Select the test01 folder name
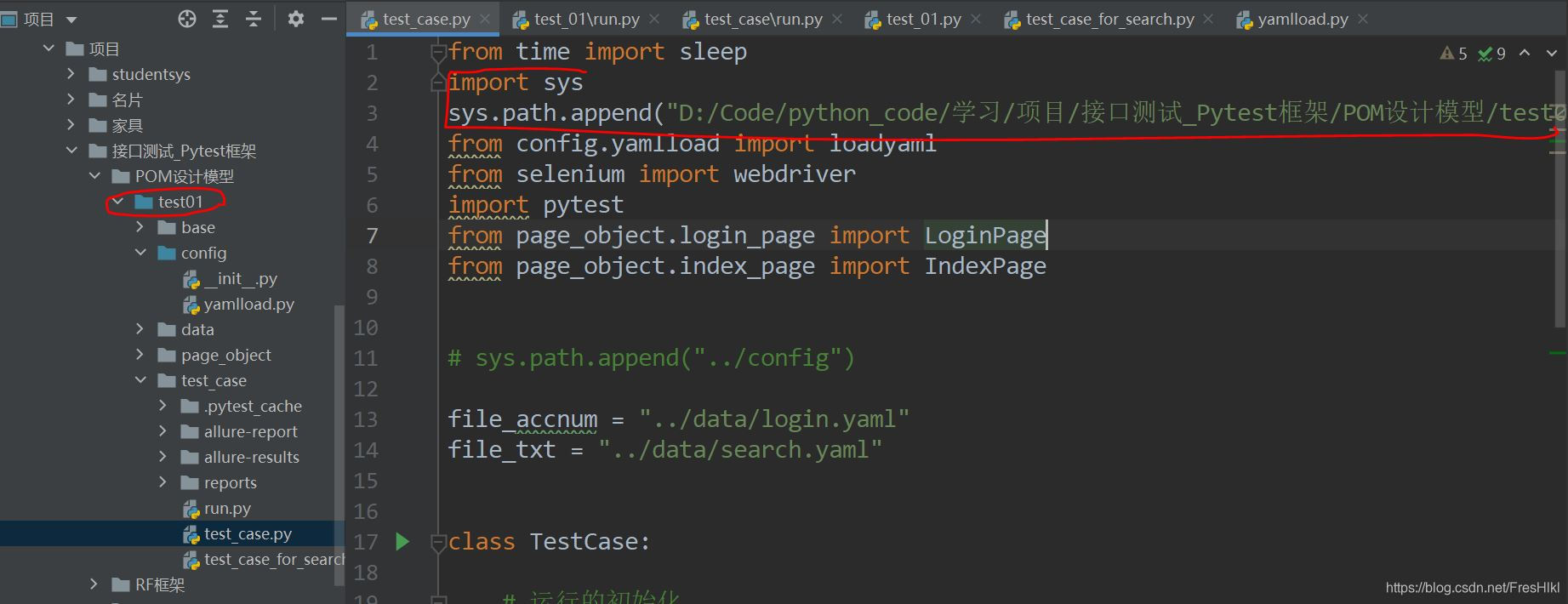 (180, 202)
